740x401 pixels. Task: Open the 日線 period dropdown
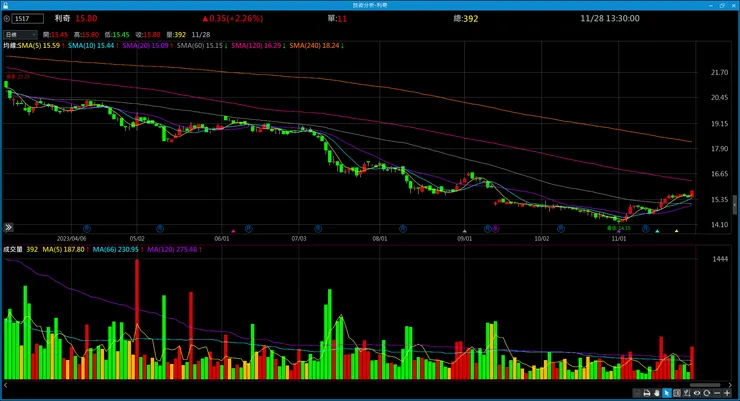(20, 34)
